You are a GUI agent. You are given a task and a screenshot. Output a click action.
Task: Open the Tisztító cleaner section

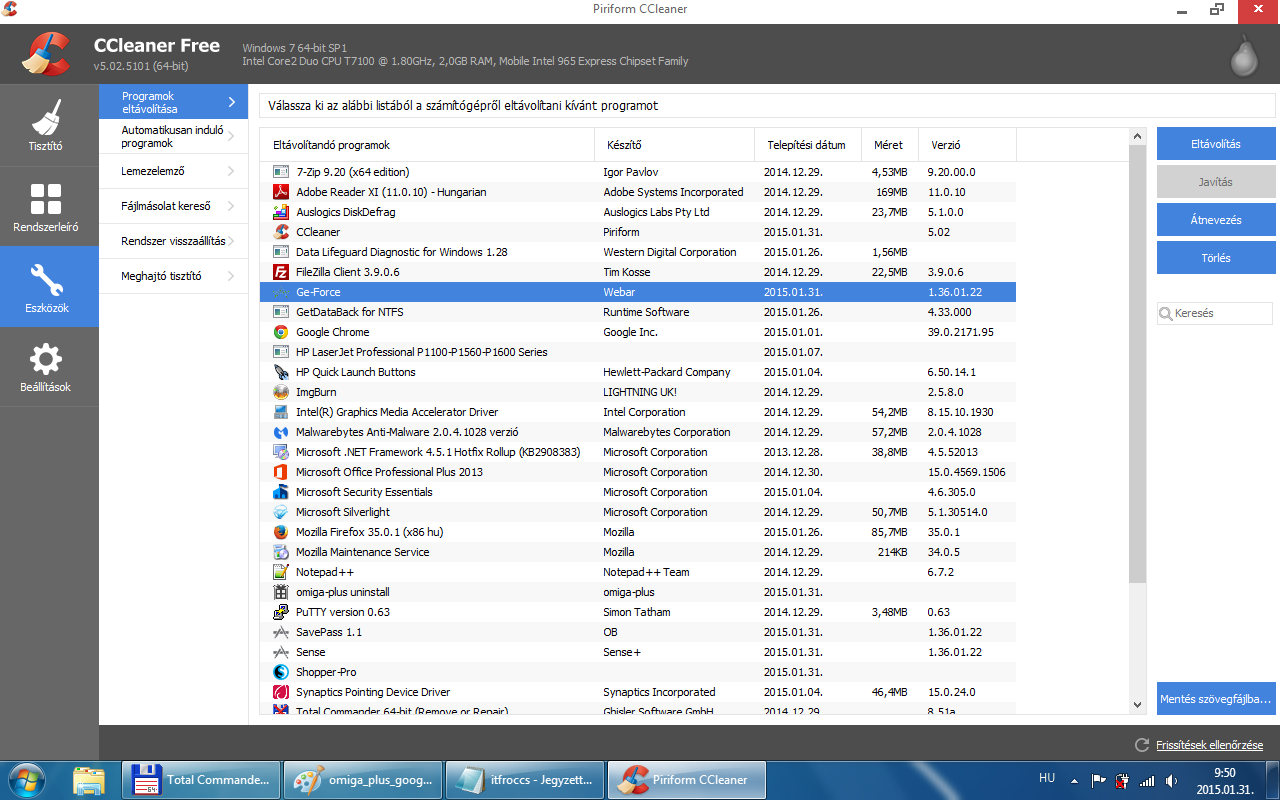[x=46, y=125]
